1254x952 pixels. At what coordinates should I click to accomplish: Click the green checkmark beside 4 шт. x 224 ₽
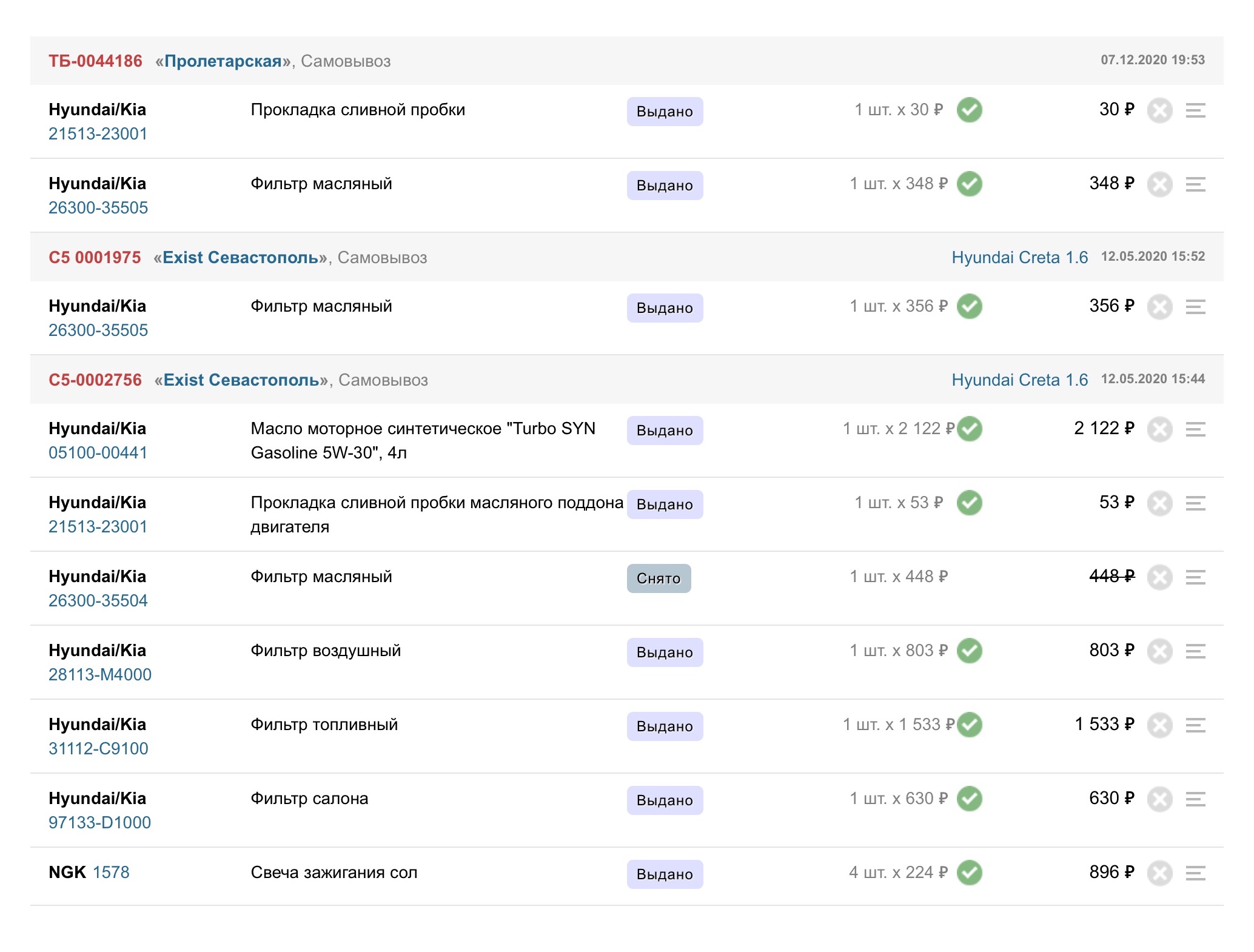coord(970,873)
